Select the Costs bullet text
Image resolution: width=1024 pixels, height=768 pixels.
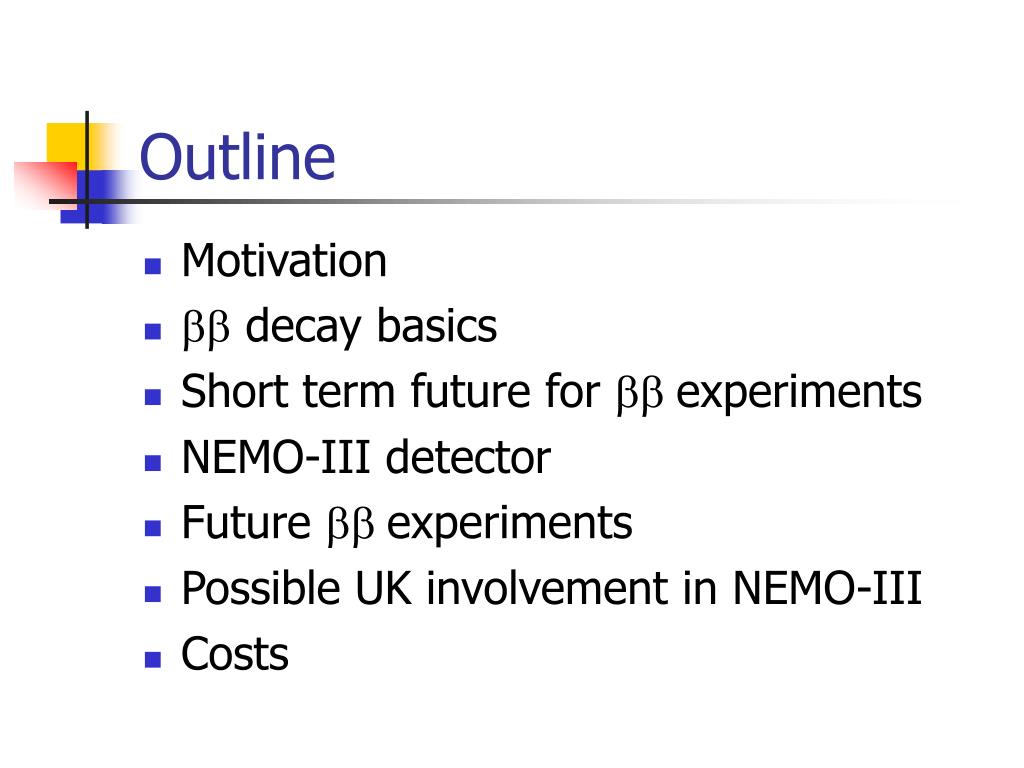tap(235, 654)
